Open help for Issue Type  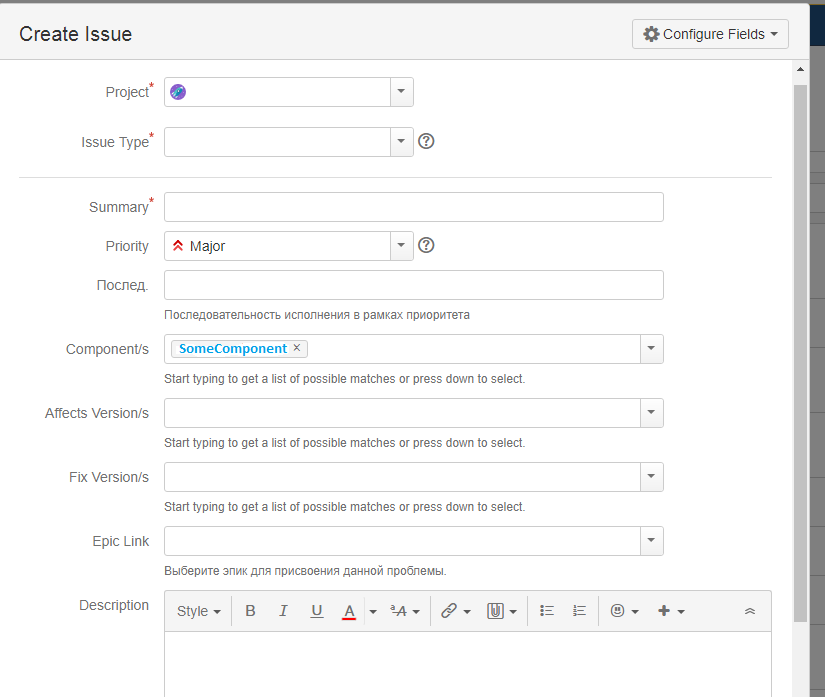(426, 141)
